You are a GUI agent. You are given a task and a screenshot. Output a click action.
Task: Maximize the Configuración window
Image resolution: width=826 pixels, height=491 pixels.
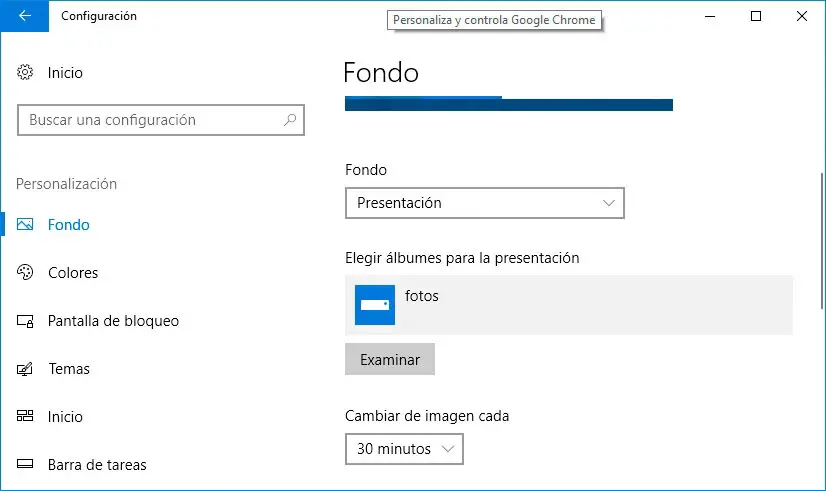coord(756,16)
